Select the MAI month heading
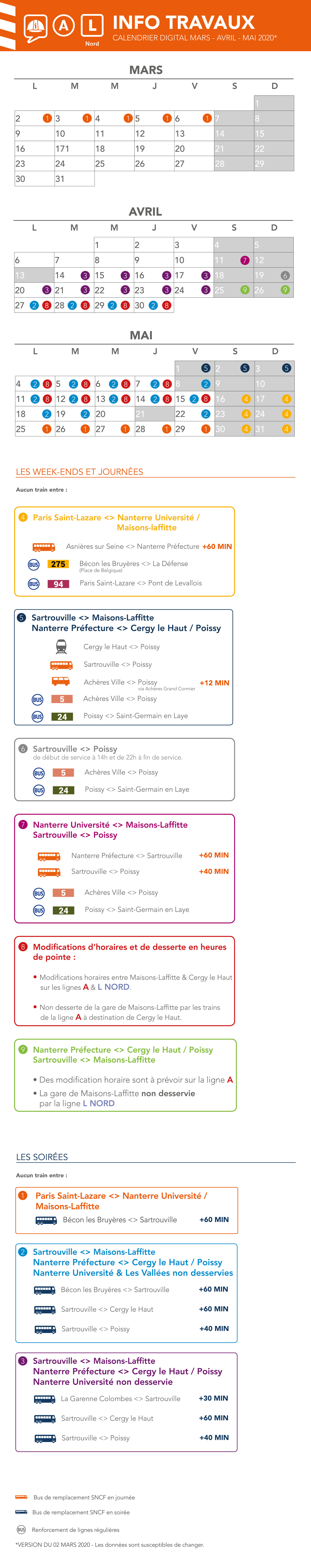311x1568 pixels. pyautogui.click(x=141, y=335)
